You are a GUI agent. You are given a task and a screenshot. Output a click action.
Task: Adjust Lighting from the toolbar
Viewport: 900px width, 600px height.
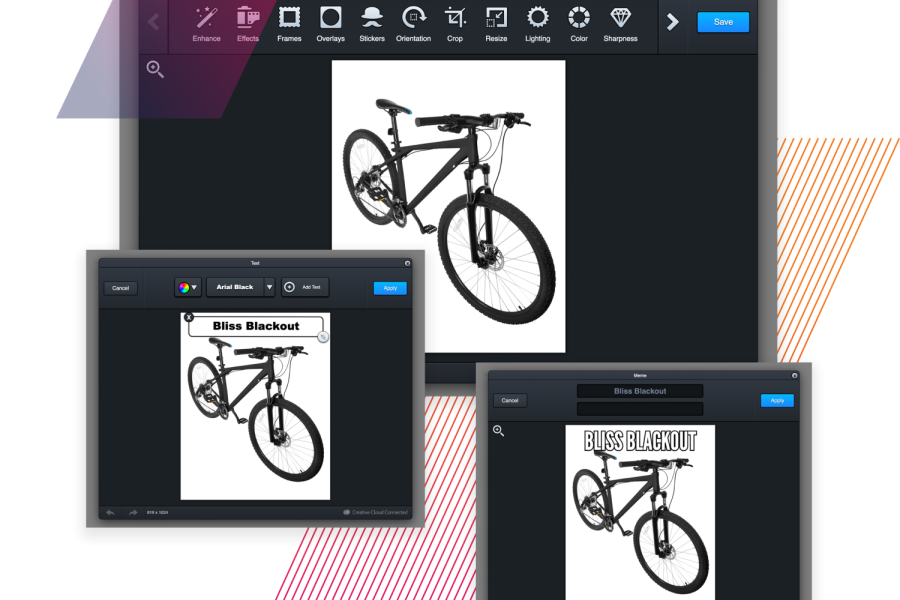click(538, 24)
